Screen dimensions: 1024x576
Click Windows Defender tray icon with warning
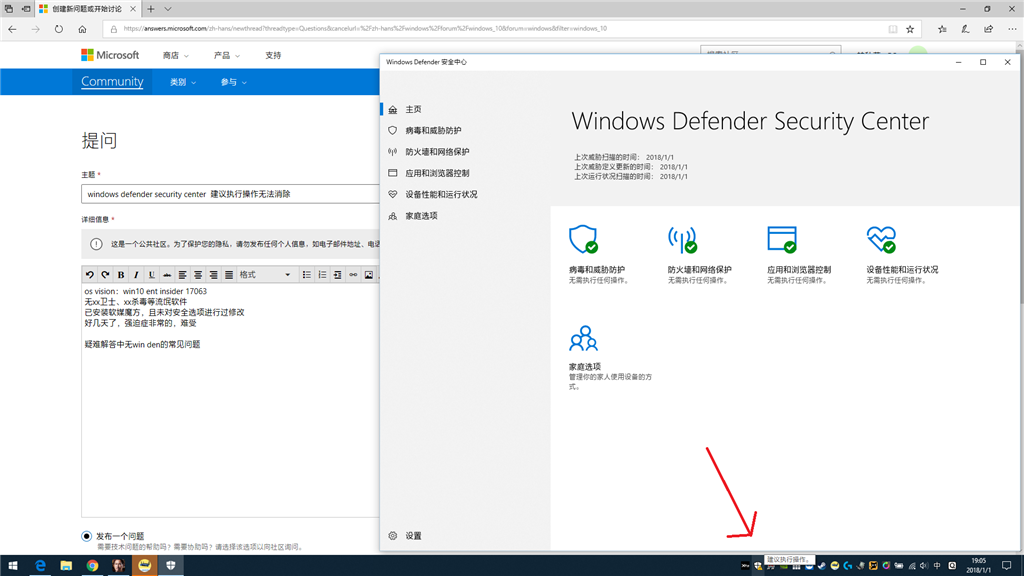coord(758,566)
